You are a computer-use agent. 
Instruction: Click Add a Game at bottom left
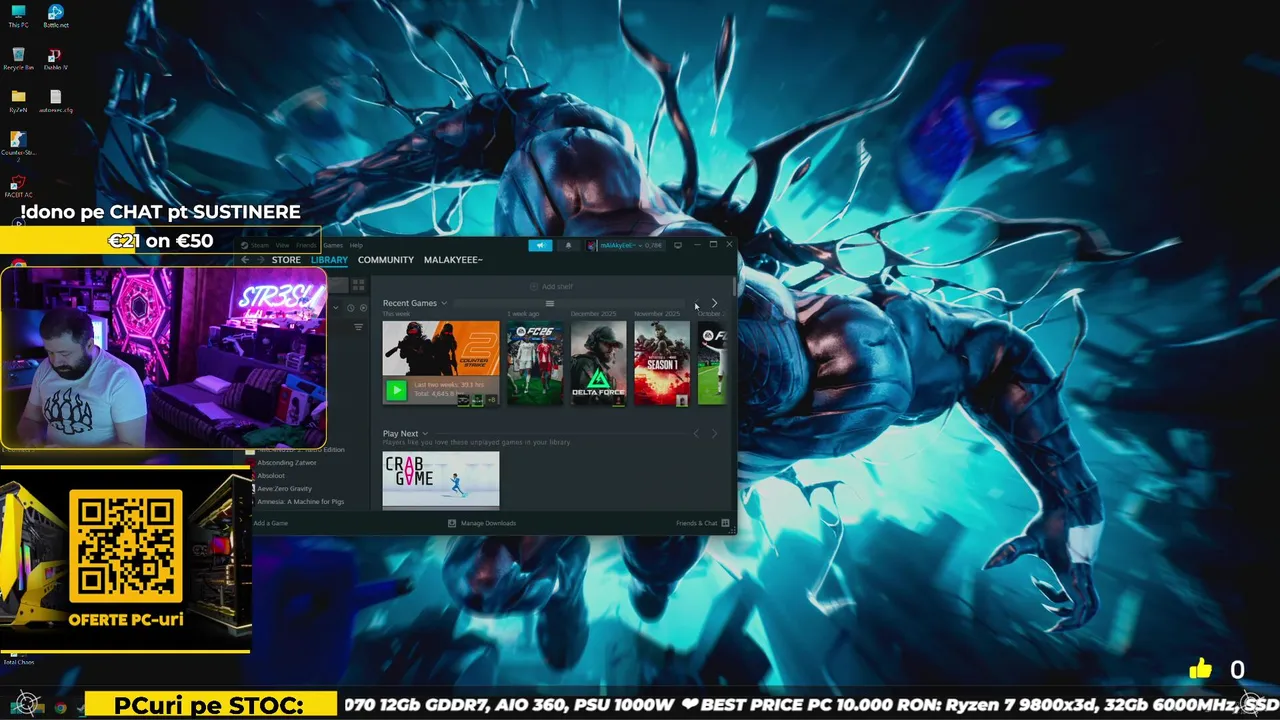[270, 523]
